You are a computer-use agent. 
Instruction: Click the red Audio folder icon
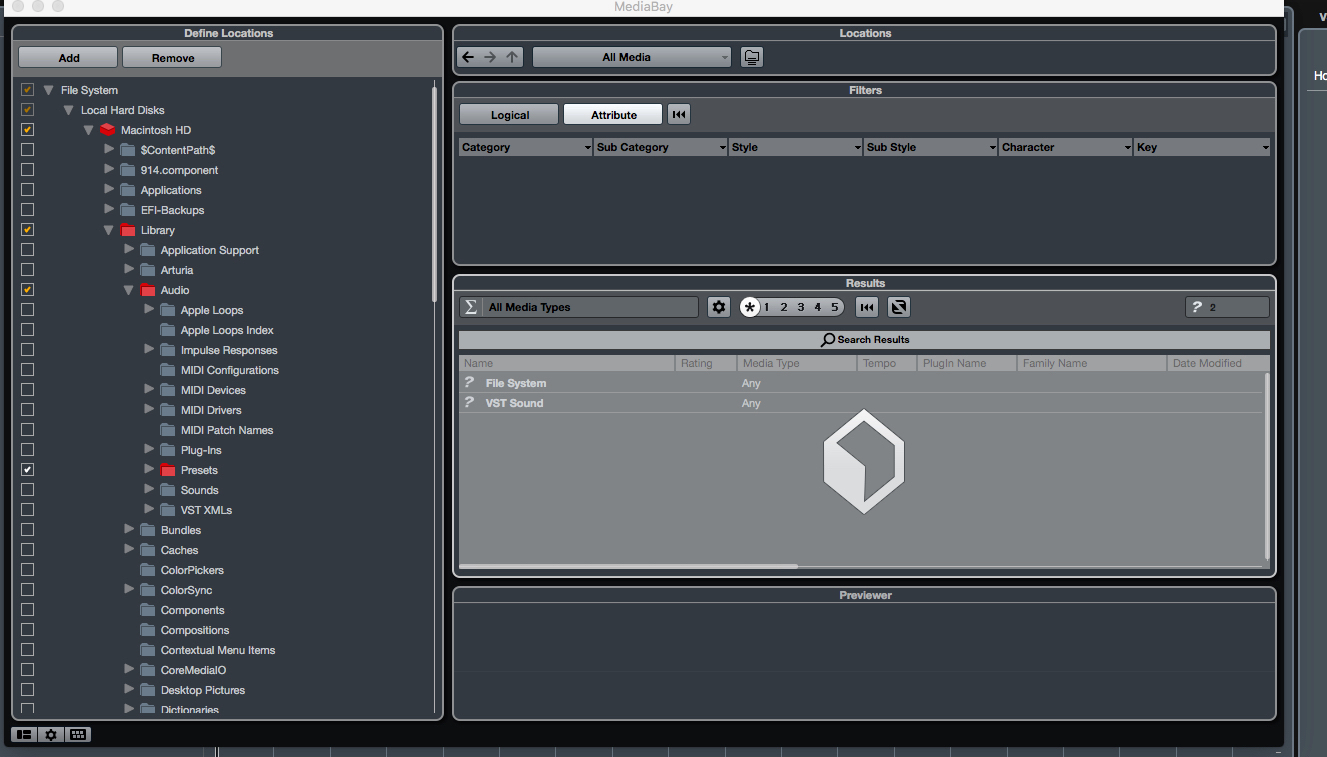click(x=148, y=290)
